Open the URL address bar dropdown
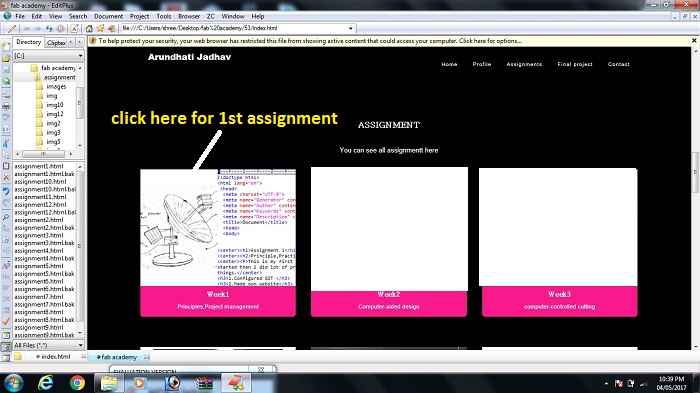This screenshot has width=700, height=393. point(351,28)
